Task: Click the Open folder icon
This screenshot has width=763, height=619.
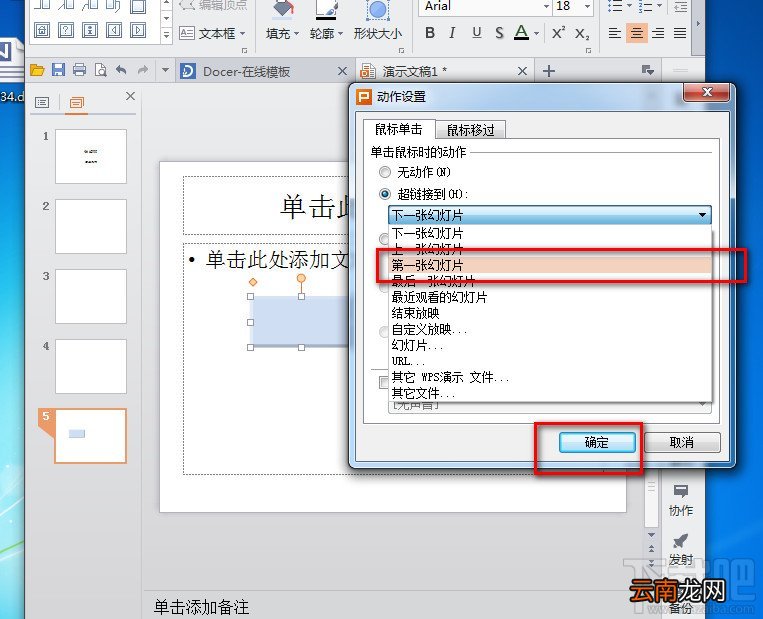Action: [37, 71]
